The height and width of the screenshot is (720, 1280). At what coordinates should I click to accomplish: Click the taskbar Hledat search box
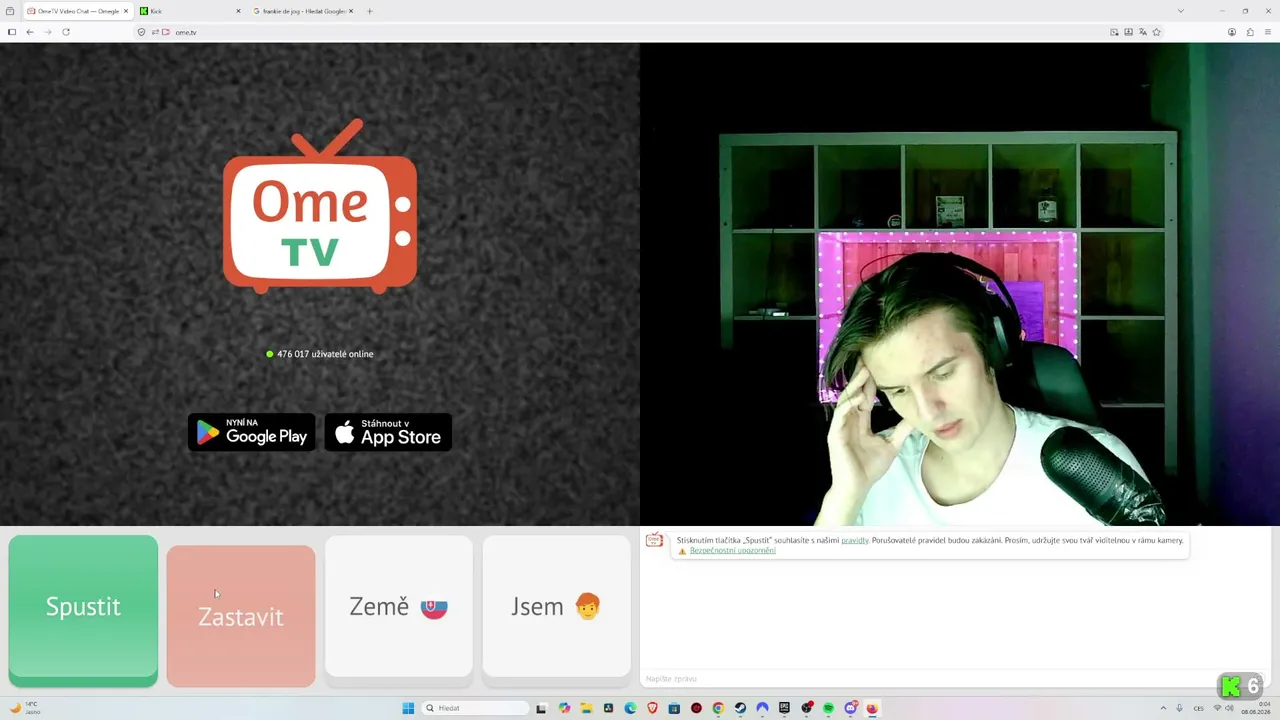[x=475, y=708]
